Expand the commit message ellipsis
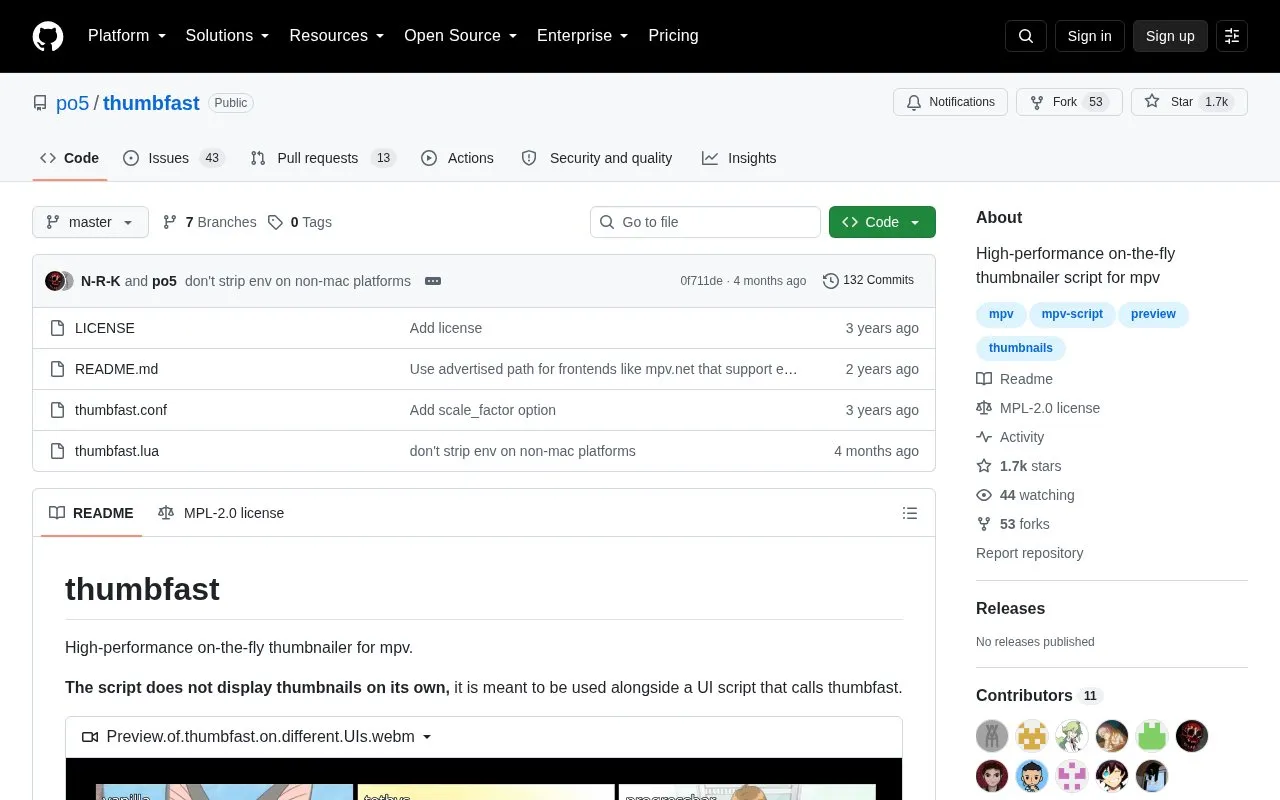This screenshot has width=1280, height=800. [x=433, y=281]
